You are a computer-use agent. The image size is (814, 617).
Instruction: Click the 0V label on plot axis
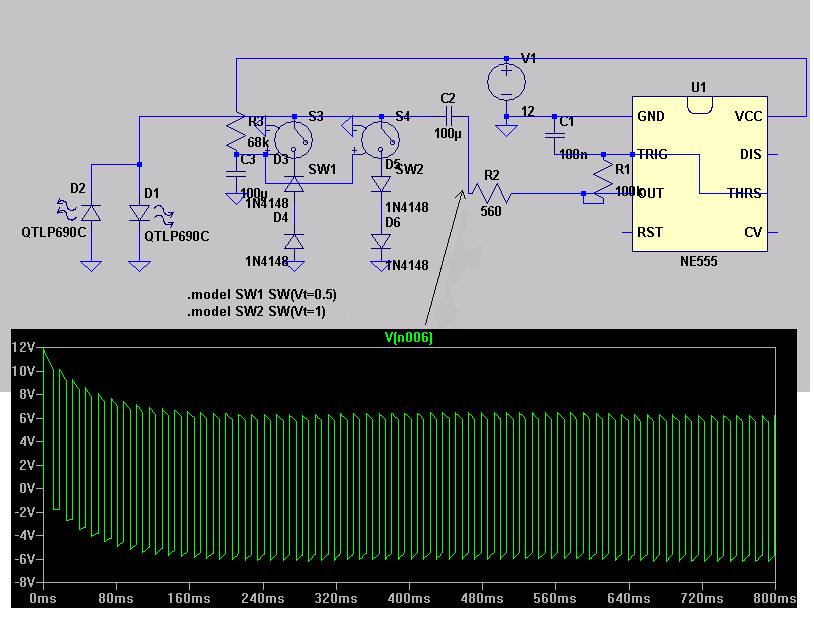(x=27, y=489)
